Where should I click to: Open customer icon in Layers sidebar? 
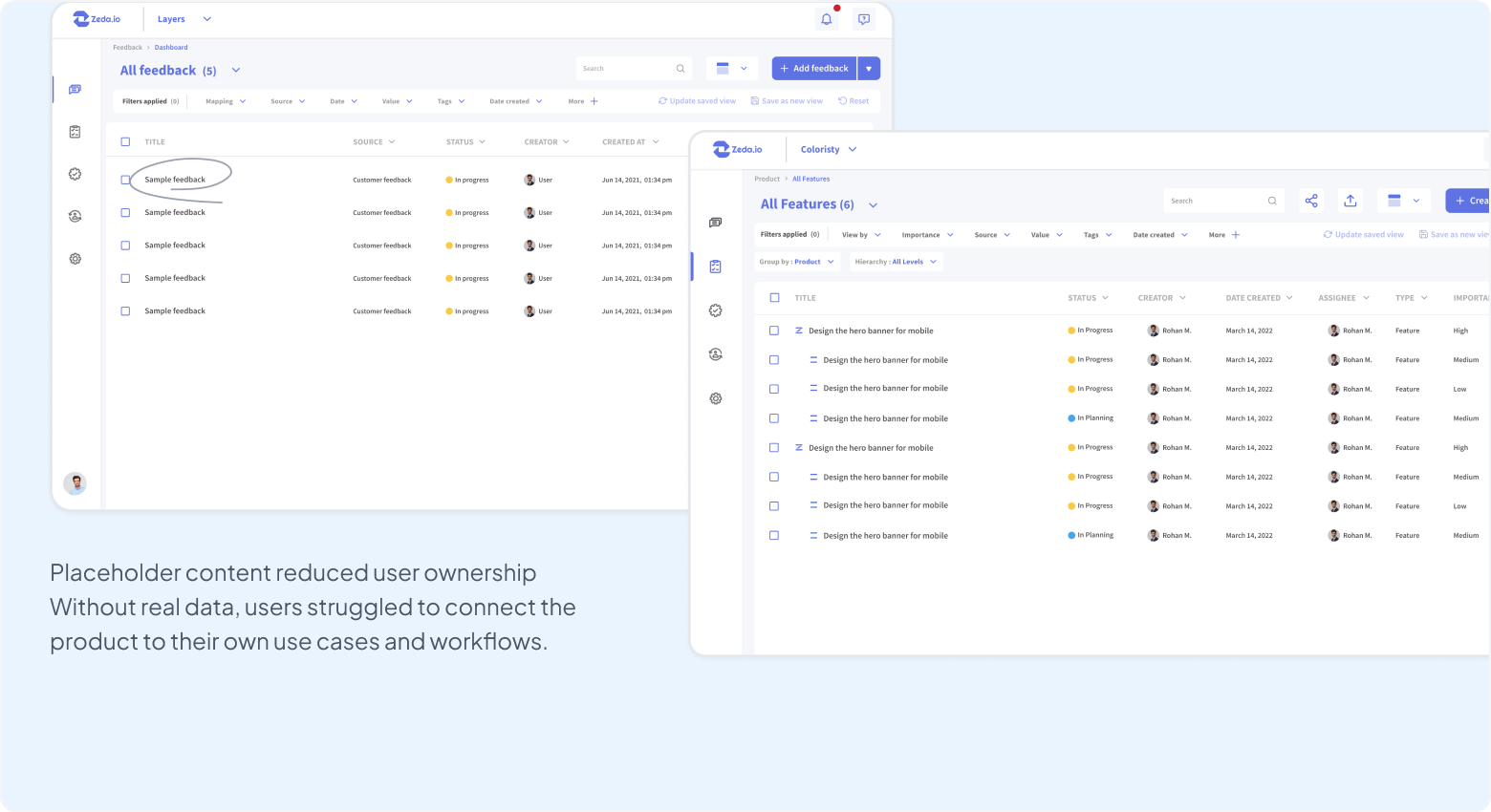75,217
